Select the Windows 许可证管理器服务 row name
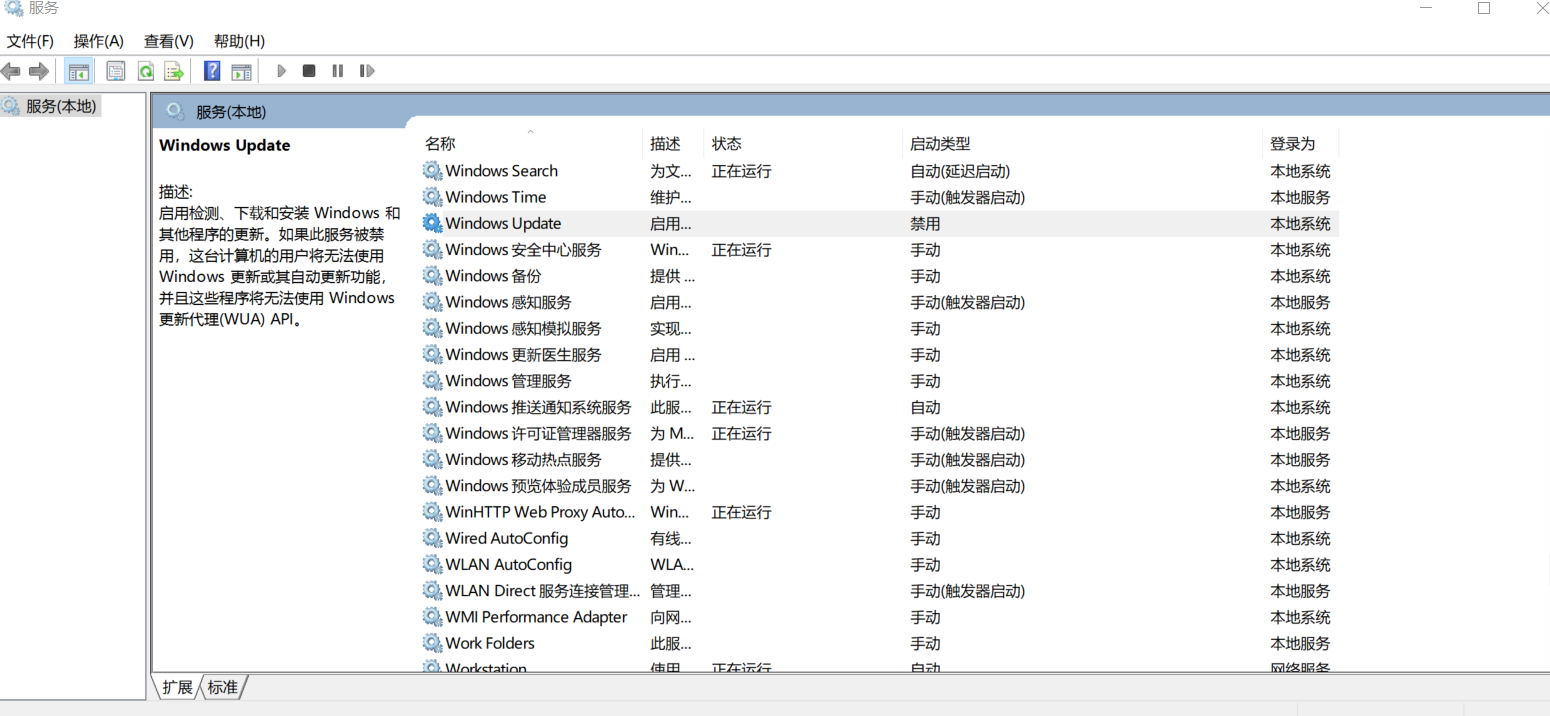This screenshot has width=1550, height=716. [538, 433]
